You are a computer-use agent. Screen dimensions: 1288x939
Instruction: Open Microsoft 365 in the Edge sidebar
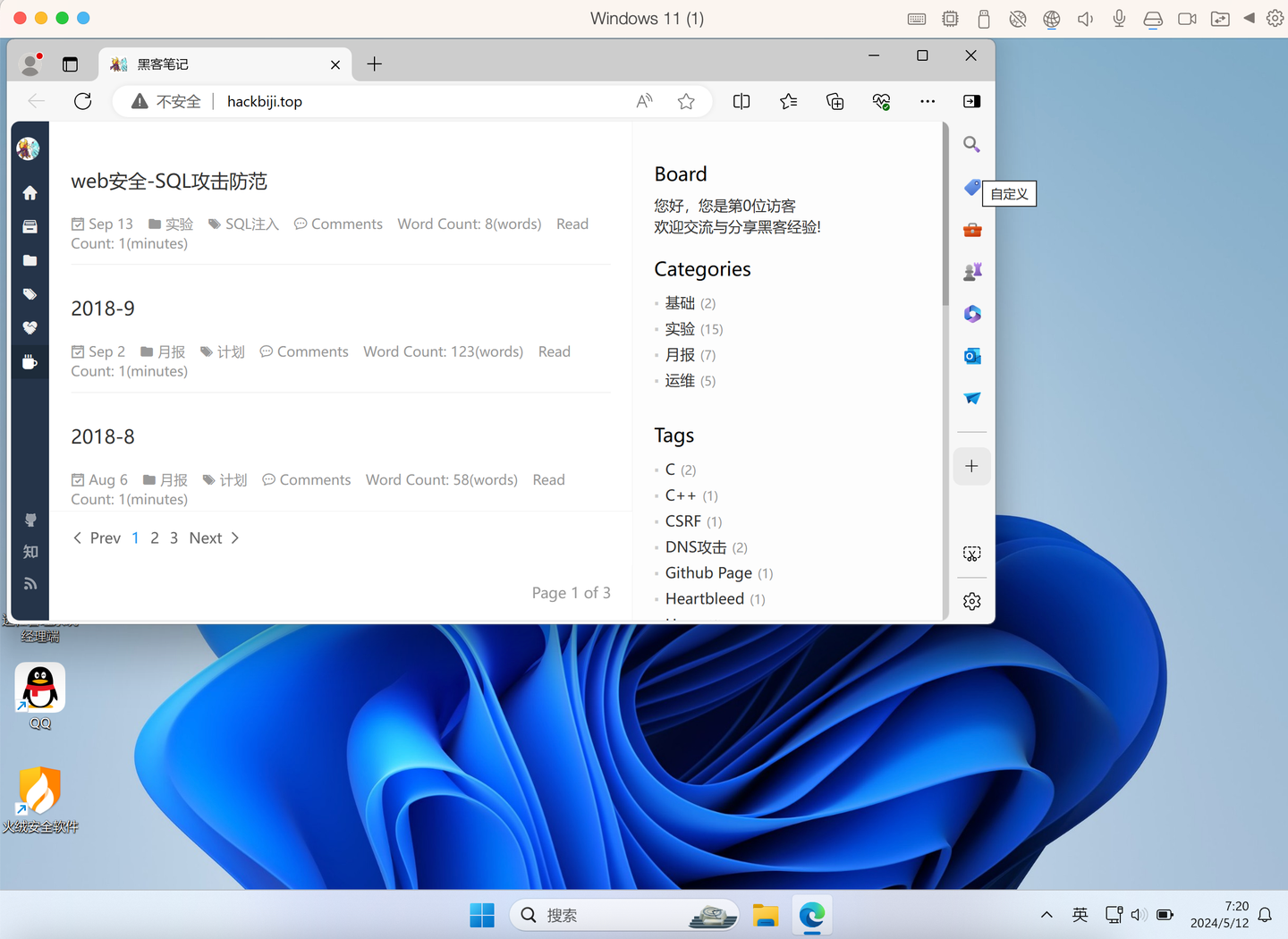[971, 314]
